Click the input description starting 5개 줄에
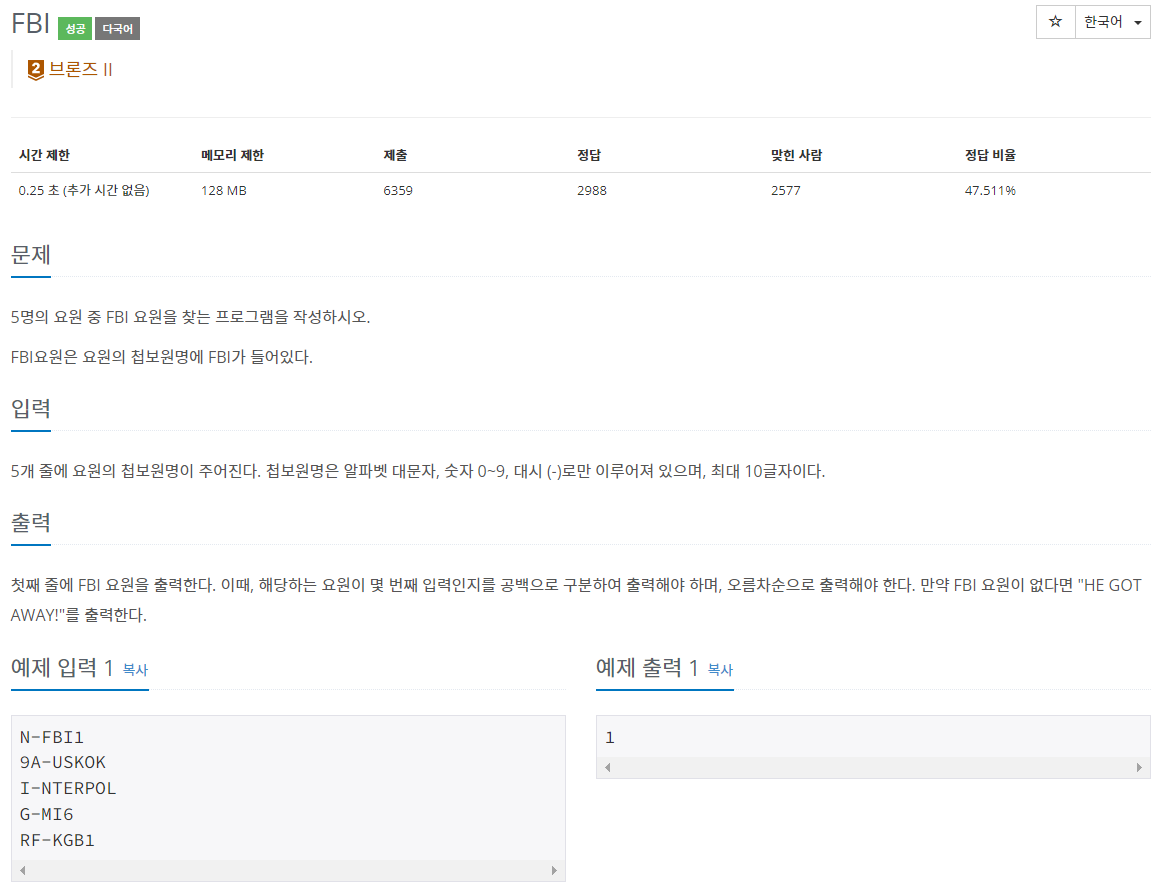 (x=418, y=472)
